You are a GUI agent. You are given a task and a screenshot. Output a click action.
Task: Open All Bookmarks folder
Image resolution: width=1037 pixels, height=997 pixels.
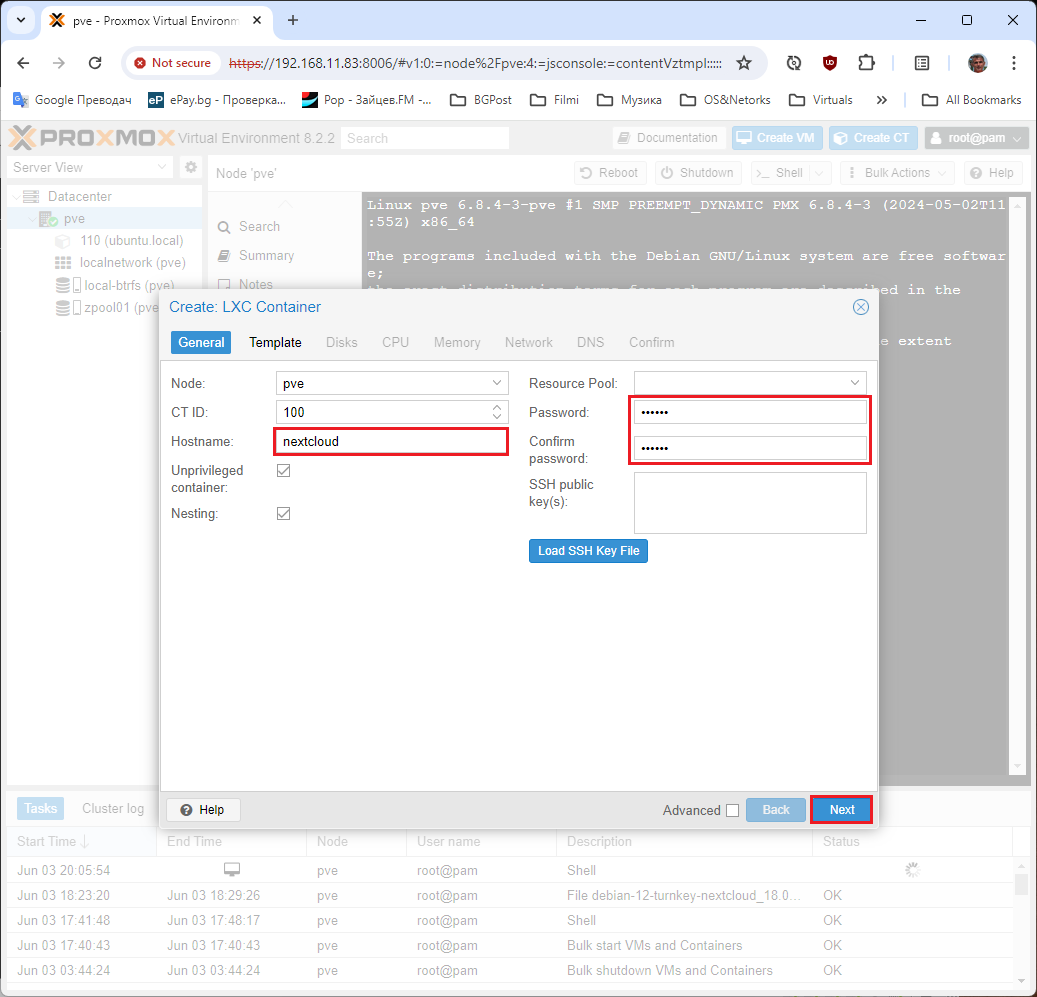tap(972, 100)
